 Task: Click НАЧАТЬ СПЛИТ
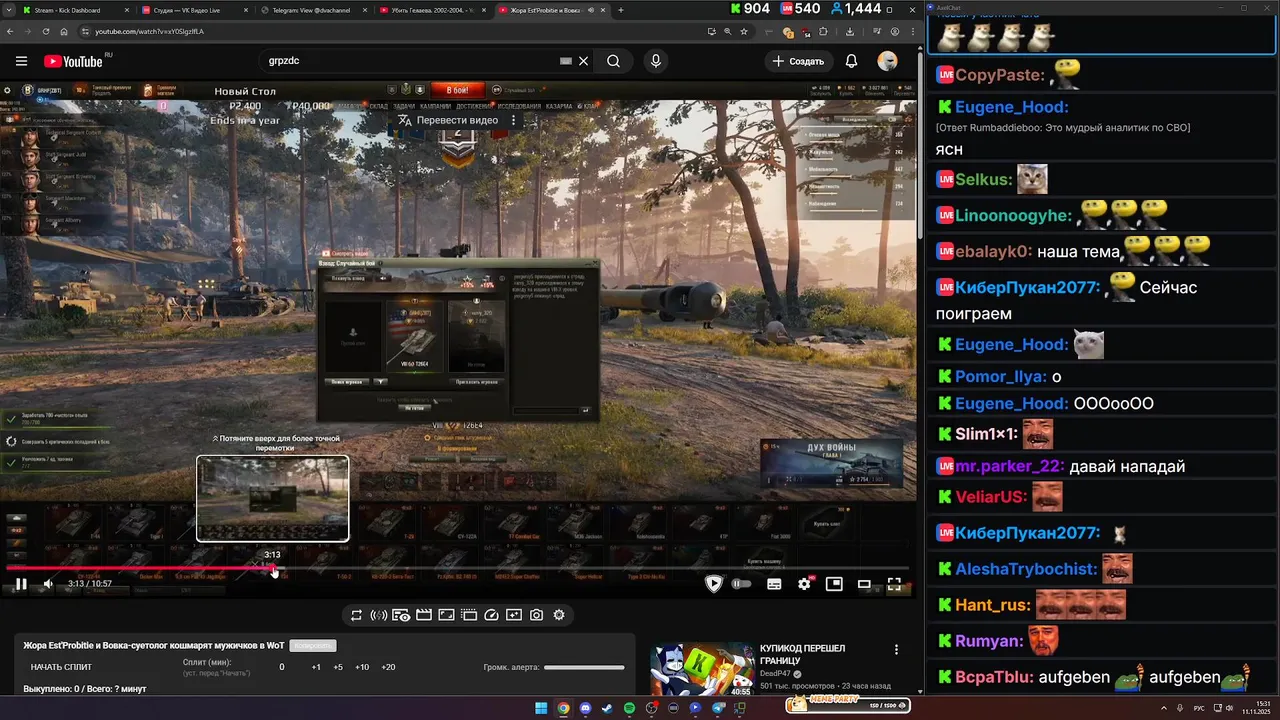[61, 667]
